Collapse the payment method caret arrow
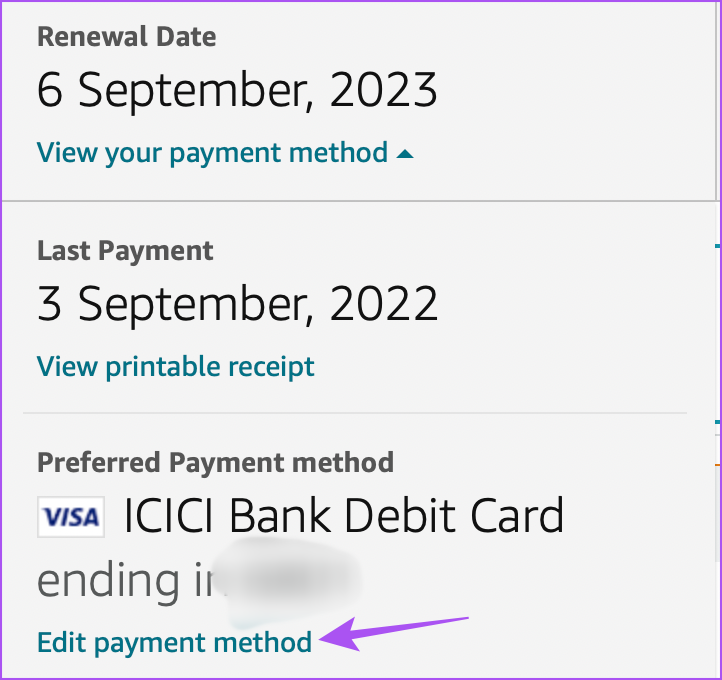The width and height of the screenshot is (722, 680). [405, 154]
